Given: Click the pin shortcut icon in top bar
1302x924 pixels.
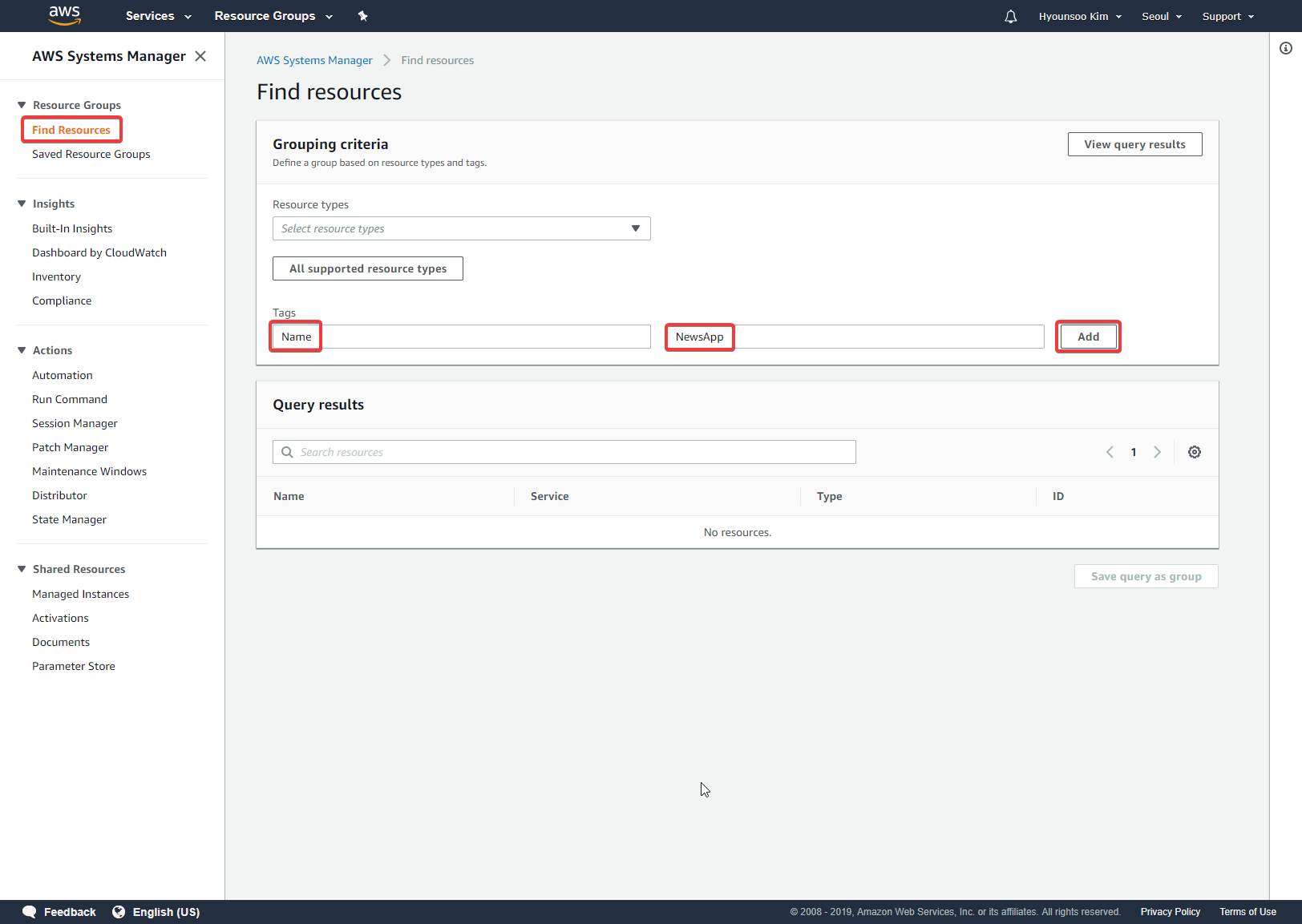Looking at the screenshot, I should pos(363,16).
